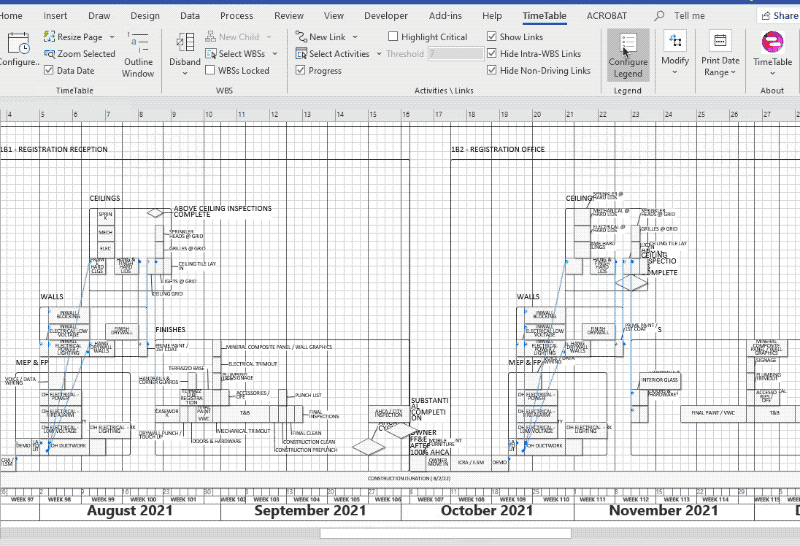The height and width of the screenshot is (546, 800).
Task: Uncheck Hide Non-Driving Links
Action: click(x=492, y=70)
